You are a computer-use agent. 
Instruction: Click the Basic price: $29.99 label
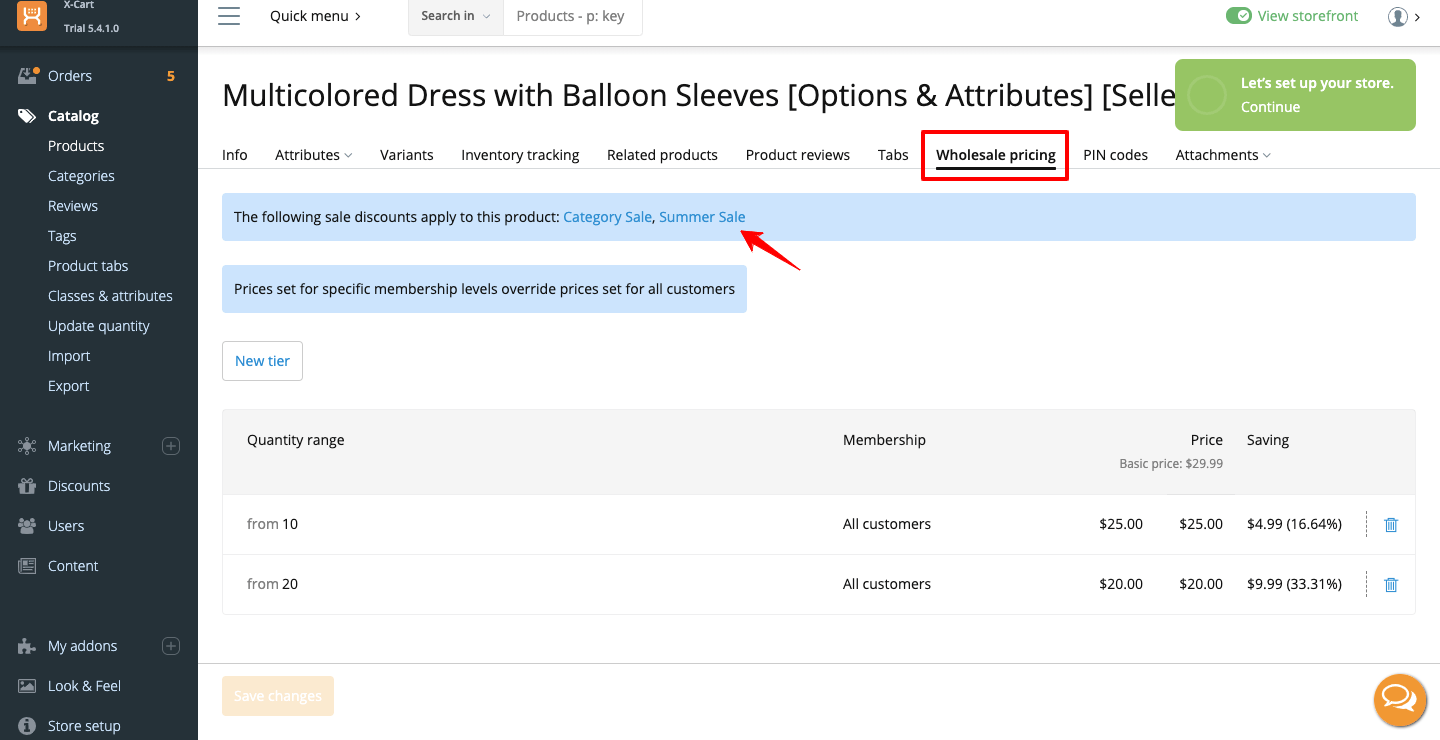click(1171, 464)
